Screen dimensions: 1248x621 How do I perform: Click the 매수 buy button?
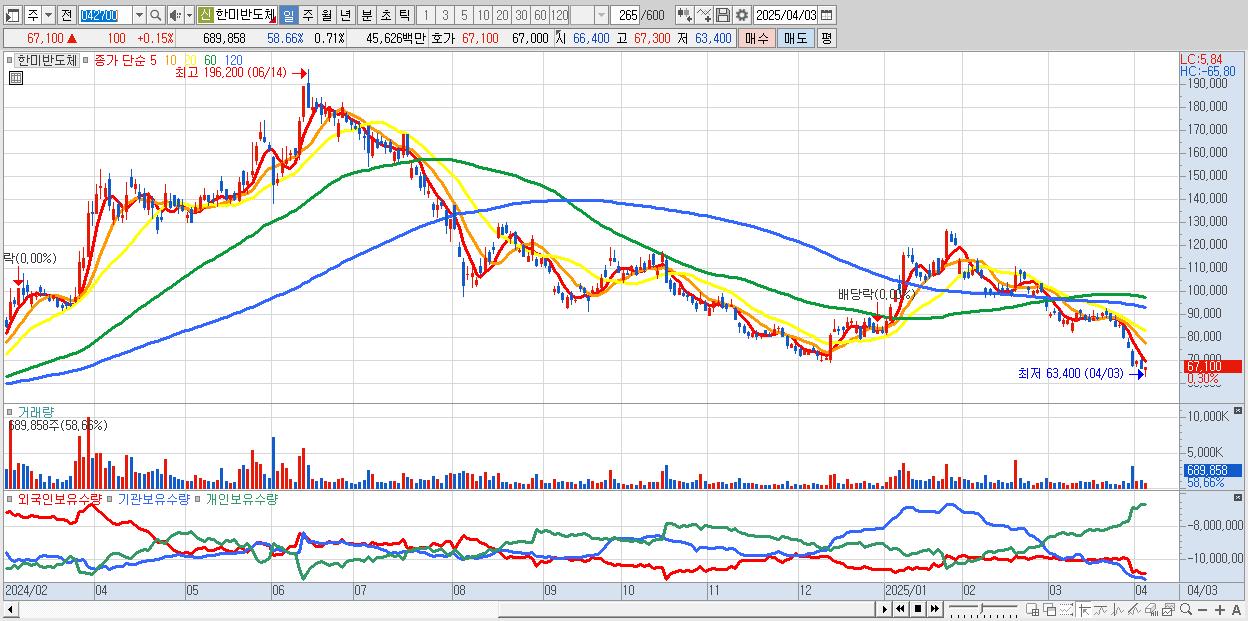pyautogui.click(x=756, y=38)
